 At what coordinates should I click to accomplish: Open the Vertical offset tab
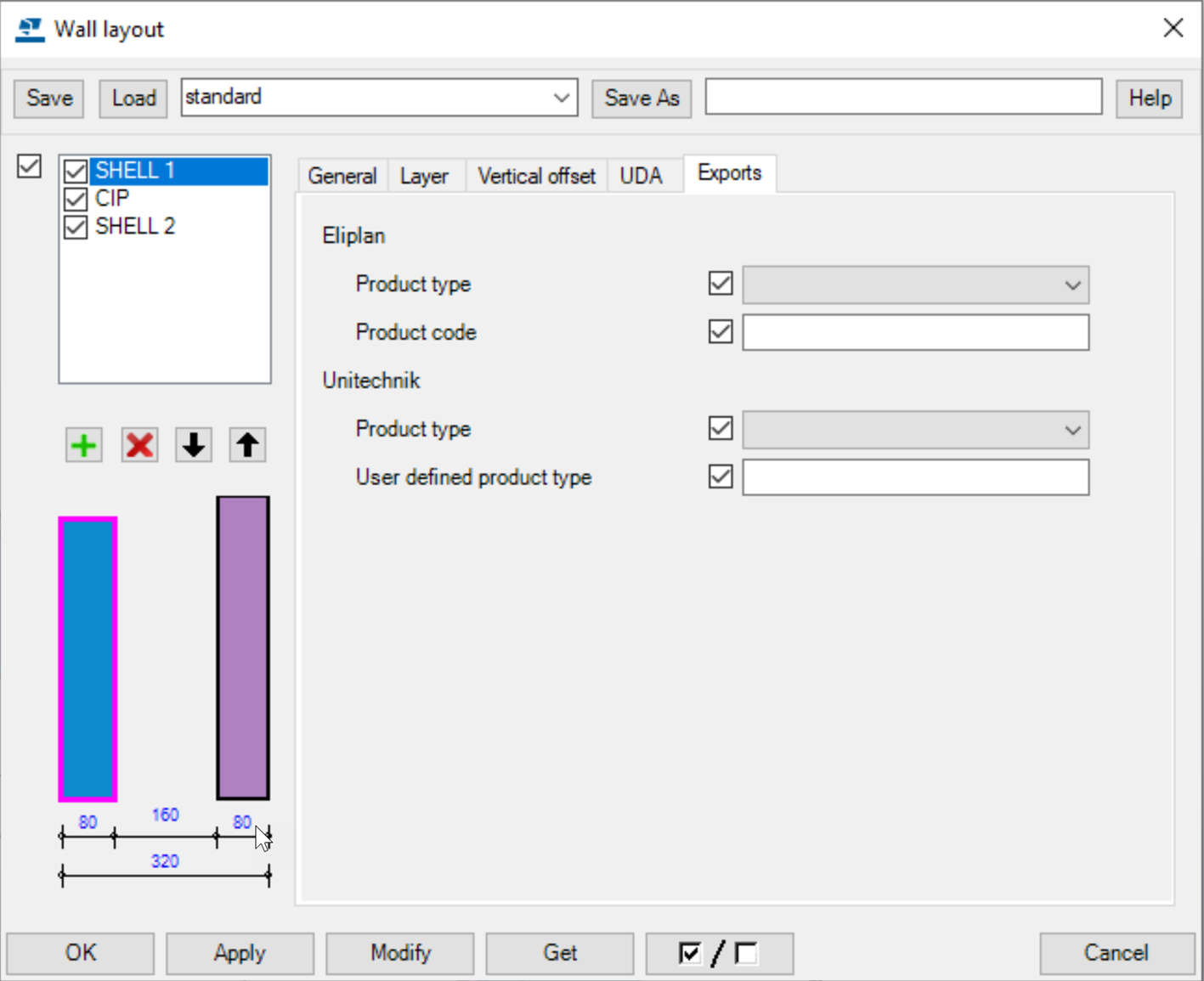pos(536,176)
